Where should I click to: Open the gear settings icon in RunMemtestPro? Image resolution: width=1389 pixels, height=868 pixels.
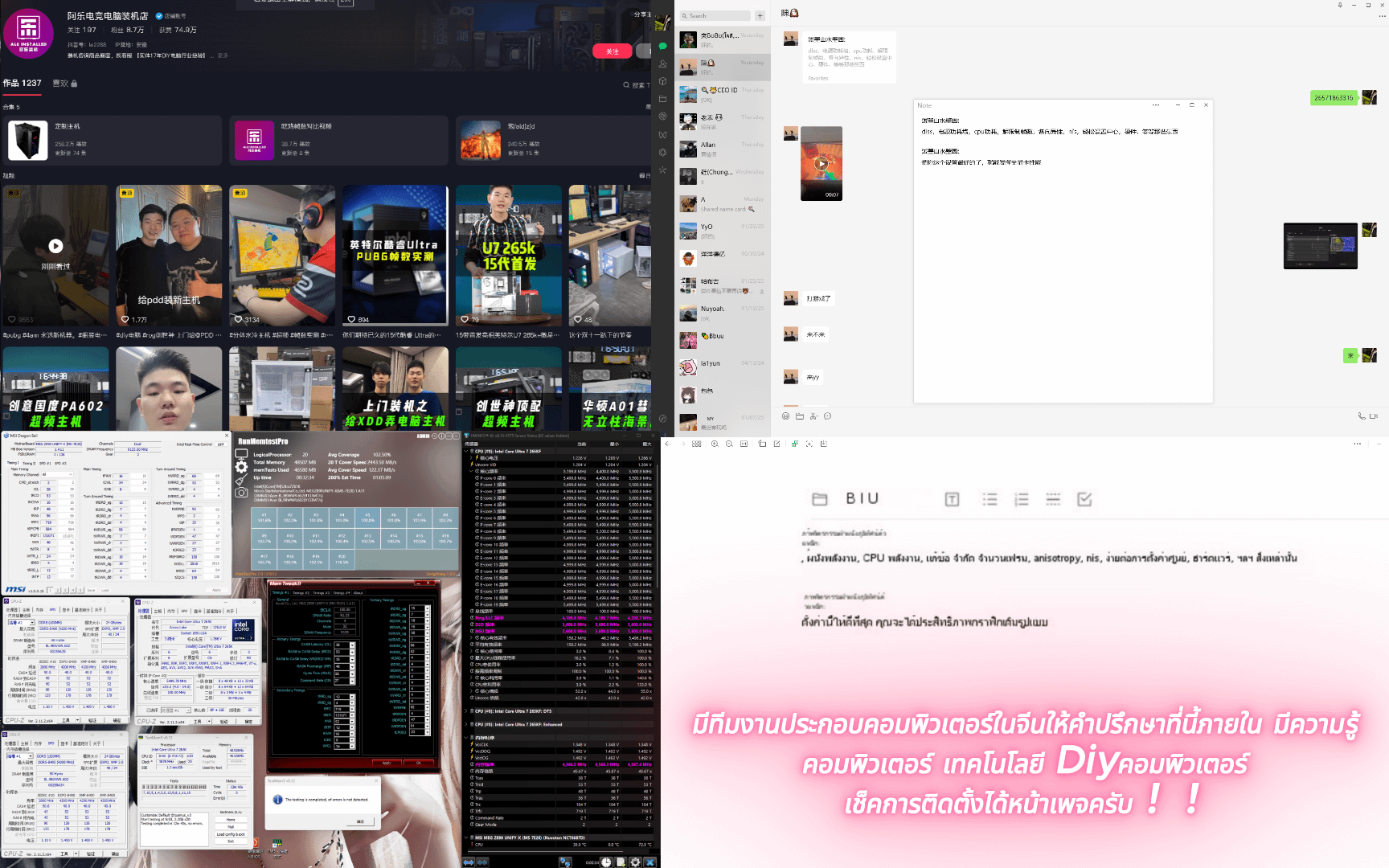[x=241, y=466]
